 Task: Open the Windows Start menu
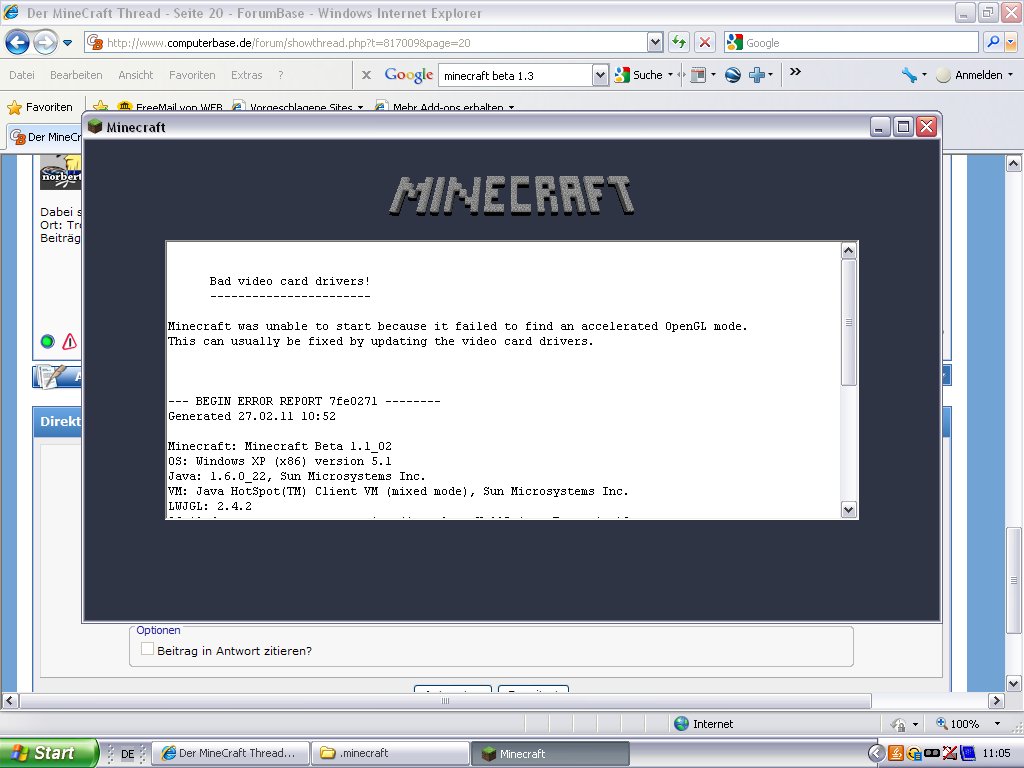[x=48, y=753]
